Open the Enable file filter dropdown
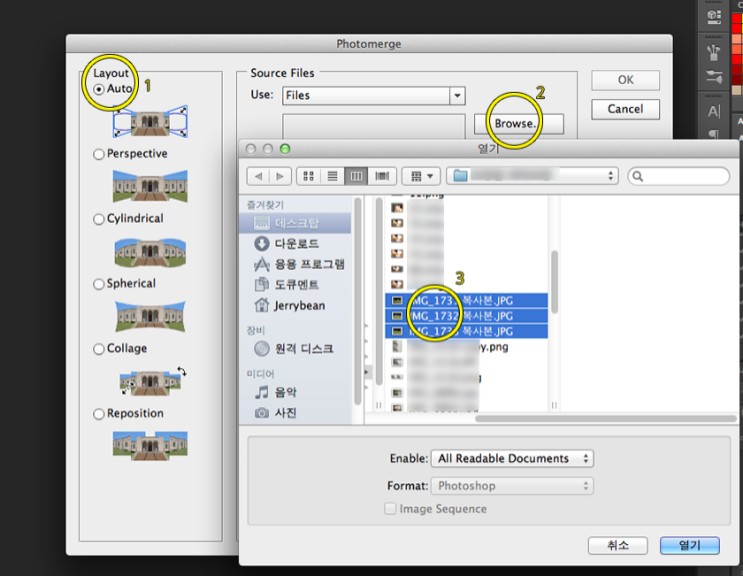The height and width of the screenshot is (577, 743). [x=512, y=459]
